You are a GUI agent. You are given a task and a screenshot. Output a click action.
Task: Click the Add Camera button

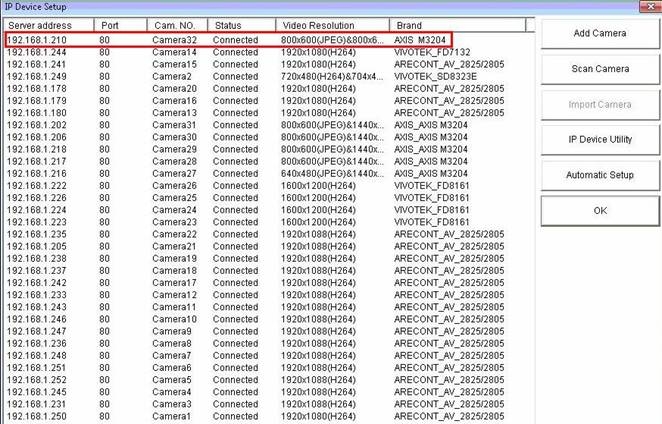pyautogui.click(x=600, y=33)
